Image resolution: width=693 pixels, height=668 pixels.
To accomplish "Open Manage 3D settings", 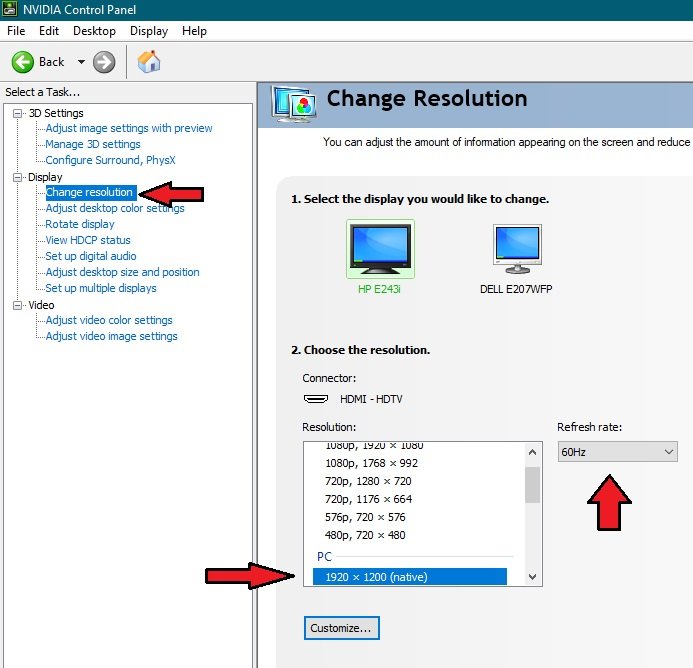I will click(x=93, y=144).
